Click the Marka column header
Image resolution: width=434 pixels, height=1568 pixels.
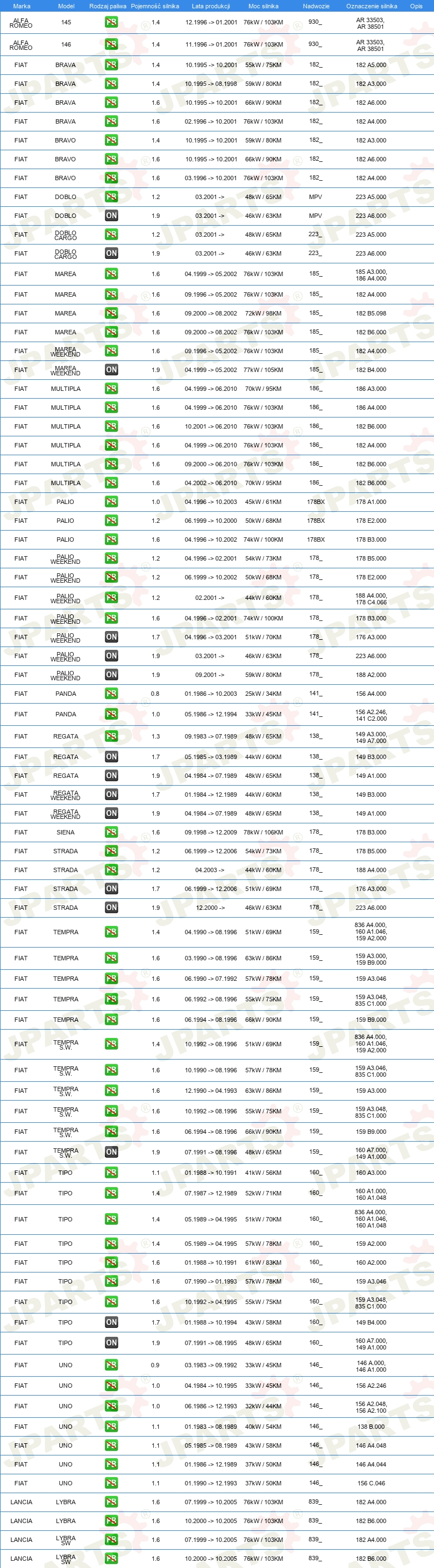[x=21, y=6]
